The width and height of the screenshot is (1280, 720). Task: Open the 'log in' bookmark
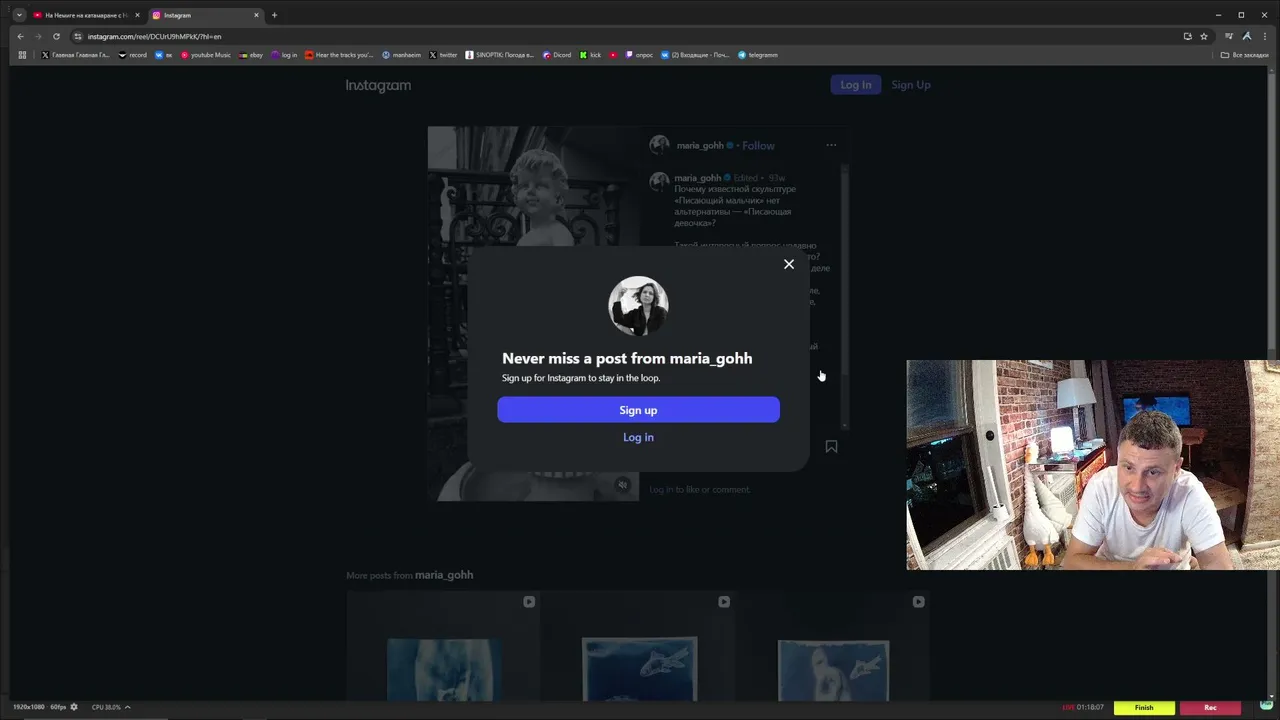click(x=285, y=55)
